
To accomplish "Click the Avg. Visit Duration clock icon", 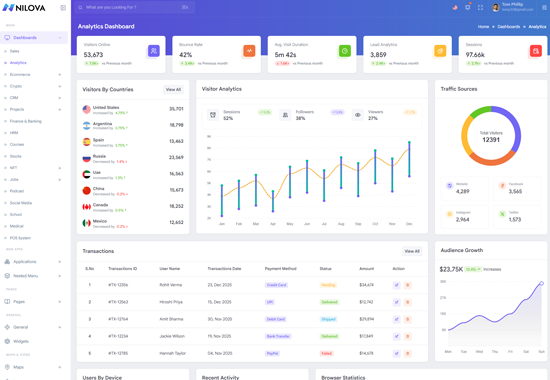I will tap(345, 51).
